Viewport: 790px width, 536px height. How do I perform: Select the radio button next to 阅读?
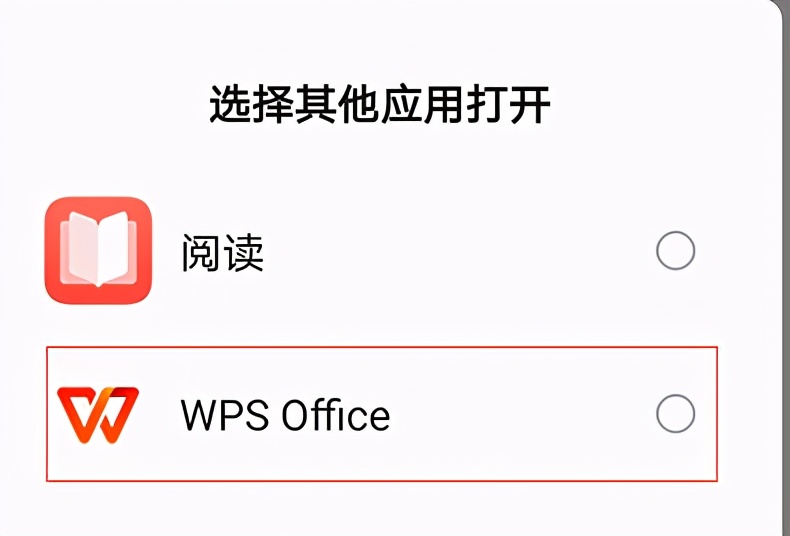(676, 250)
